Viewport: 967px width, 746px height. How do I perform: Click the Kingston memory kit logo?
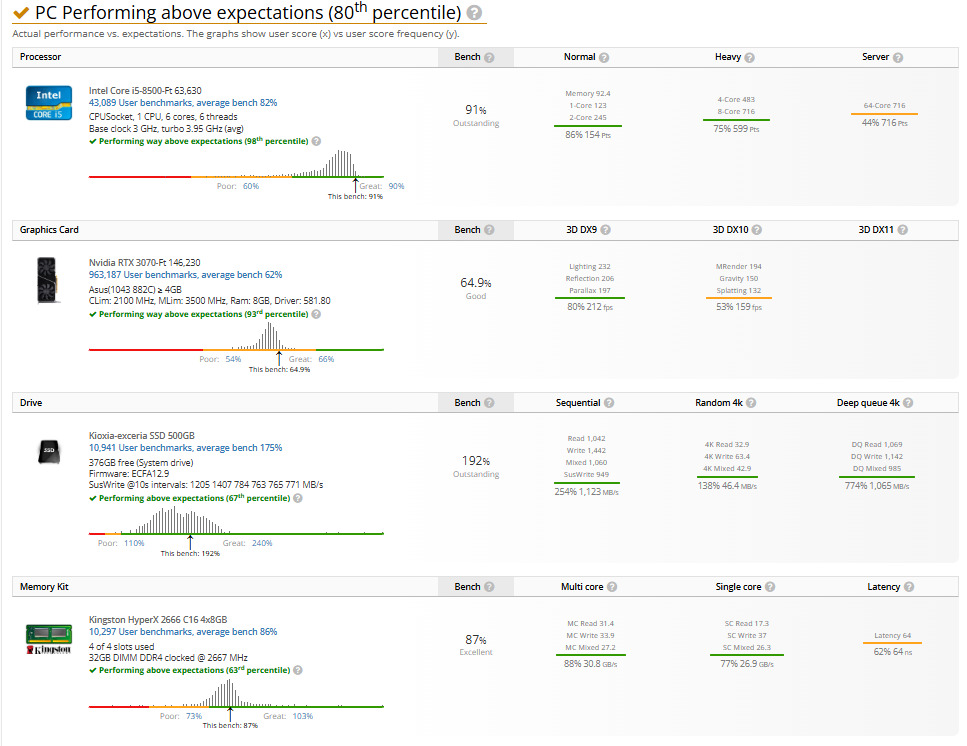point(48,638)
